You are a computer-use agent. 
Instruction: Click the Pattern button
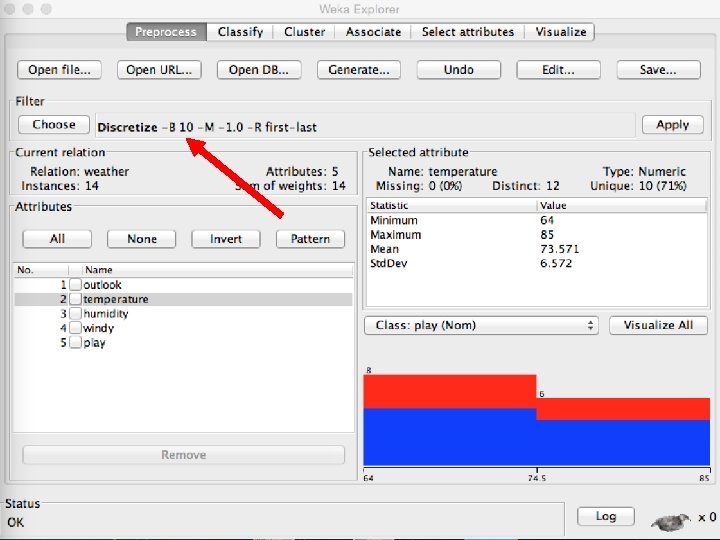(x=310, y=239)
